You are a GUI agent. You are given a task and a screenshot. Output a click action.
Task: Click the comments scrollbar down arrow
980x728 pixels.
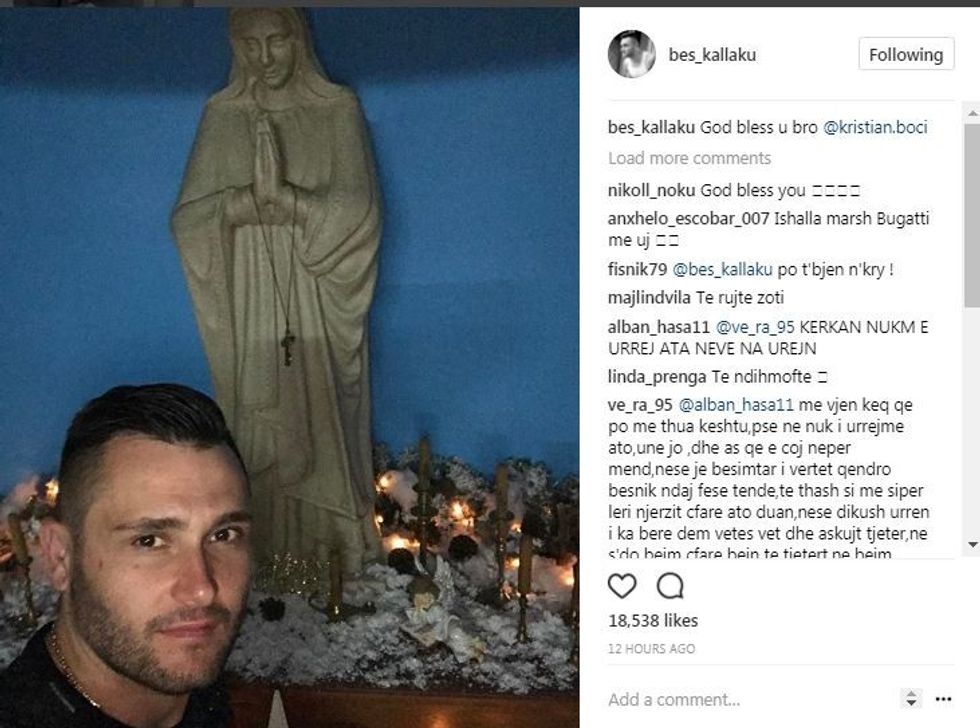972,545
